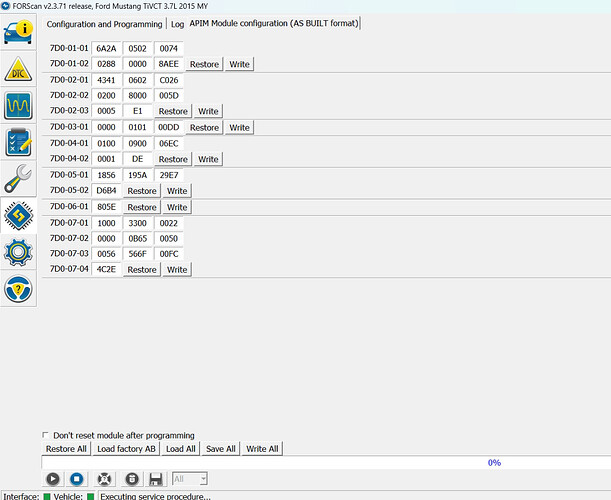Edit field DE in row 7D0-04-02
Viewport: 611px width, 500px height.
(x=138, y=159)
